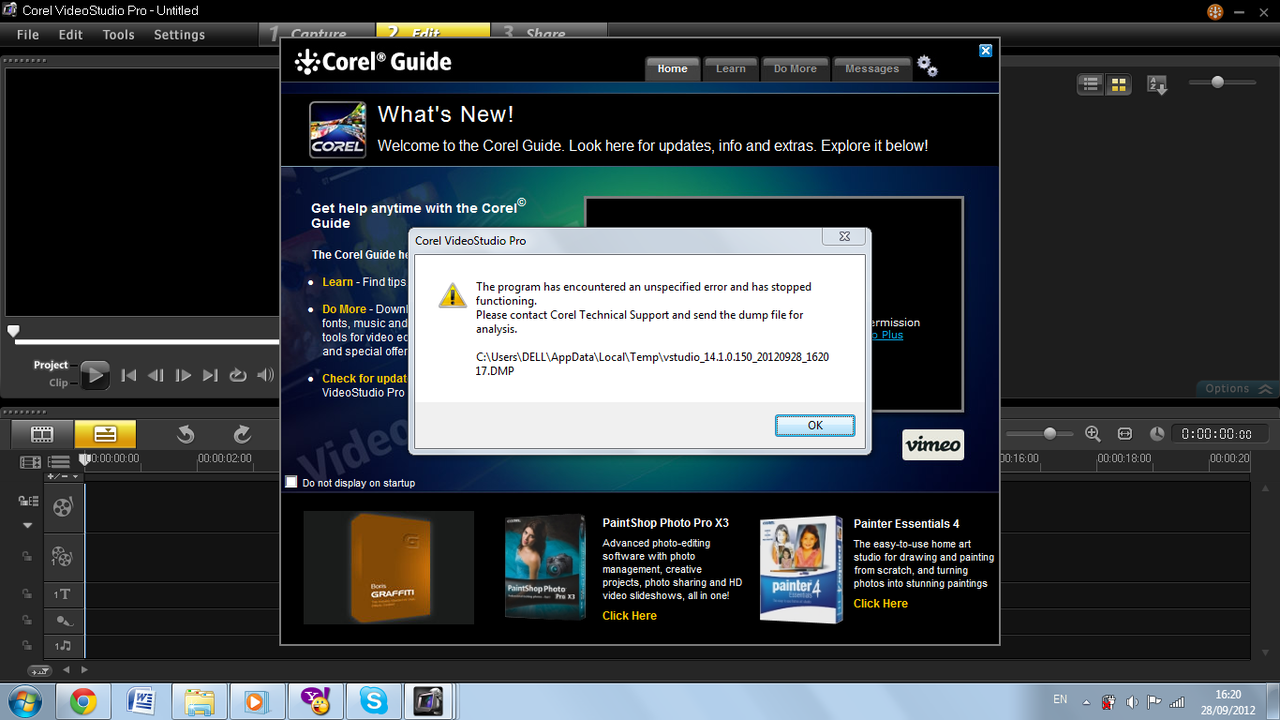
Task: Adjust library thumbnail size slider
Action: [1218, 82]
